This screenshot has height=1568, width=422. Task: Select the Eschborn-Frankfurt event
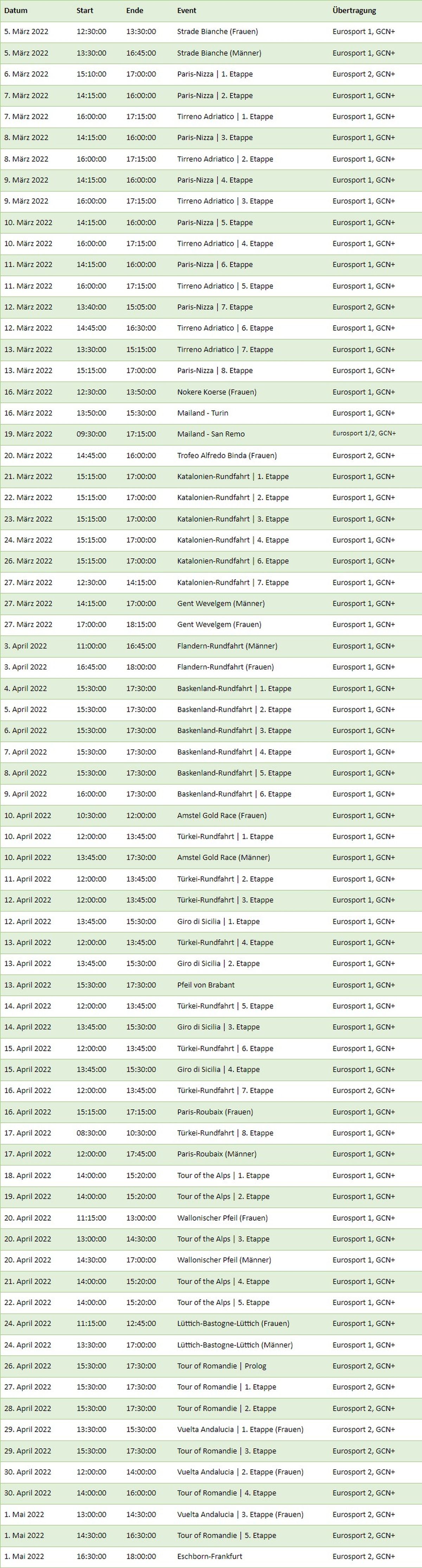point(210,1556)
